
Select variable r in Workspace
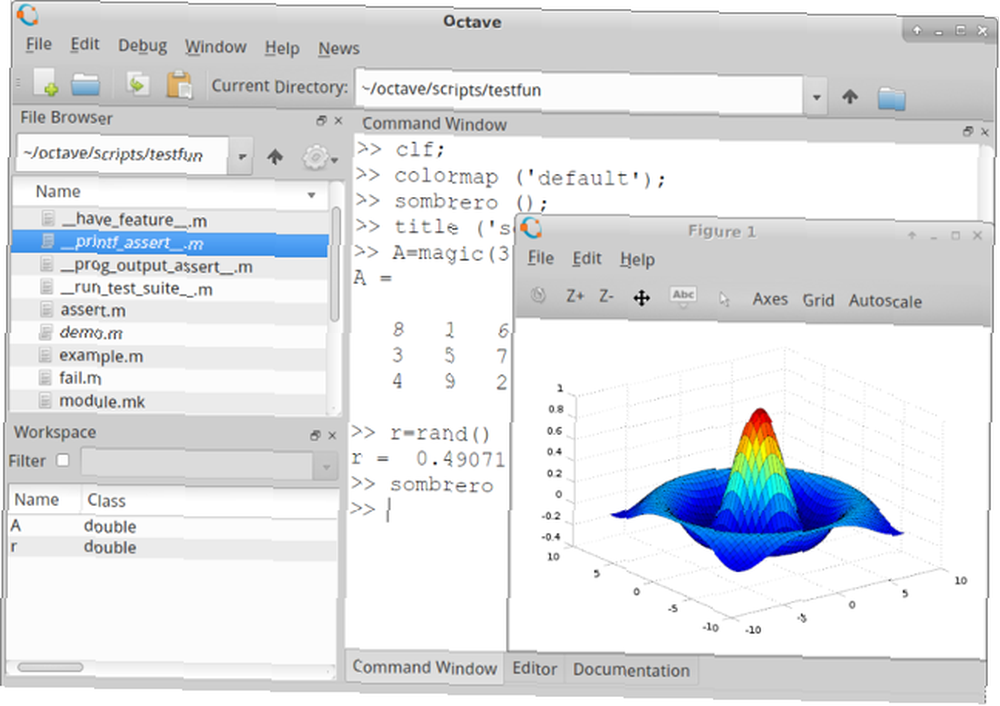pos(173,547)
